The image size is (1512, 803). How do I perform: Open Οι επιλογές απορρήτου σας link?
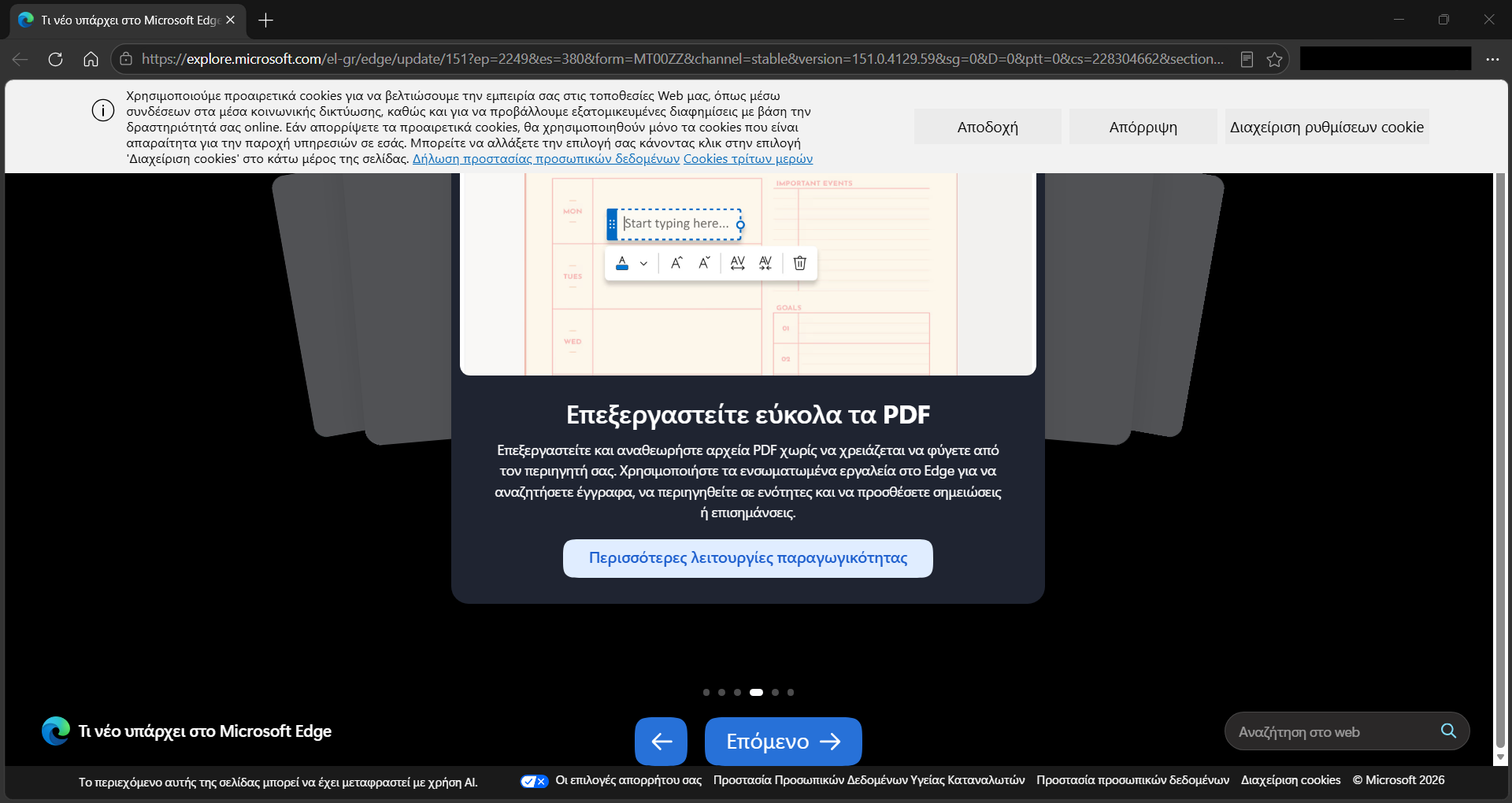point(628,780)
